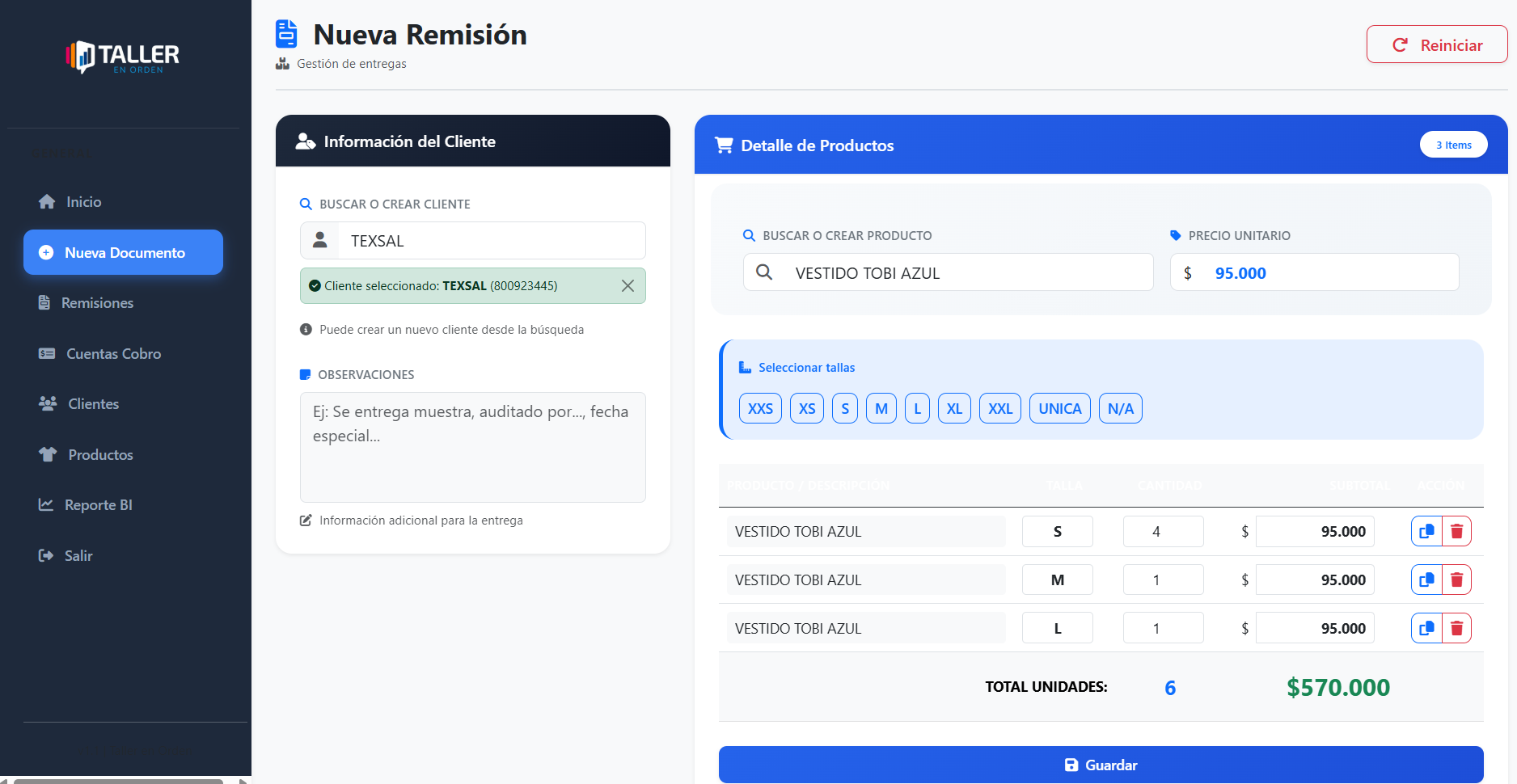Viewport: 1517px width, 784px height.
Task: Click the sidebar horizontal scrollbar
Action: tap(118, 781)
